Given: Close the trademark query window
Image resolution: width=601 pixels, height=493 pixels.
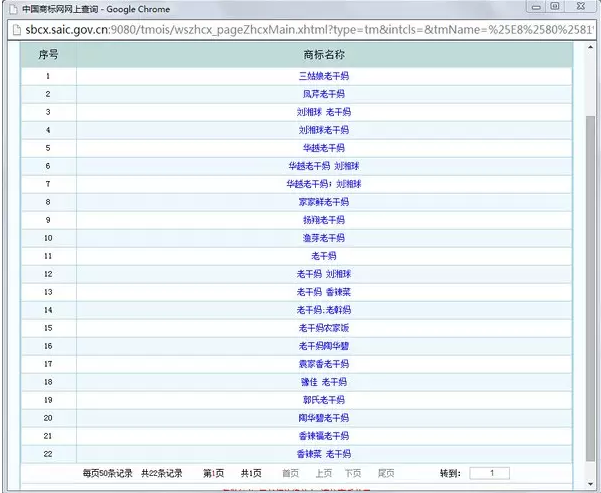Looking at the screenshot, I should [580, 7].
